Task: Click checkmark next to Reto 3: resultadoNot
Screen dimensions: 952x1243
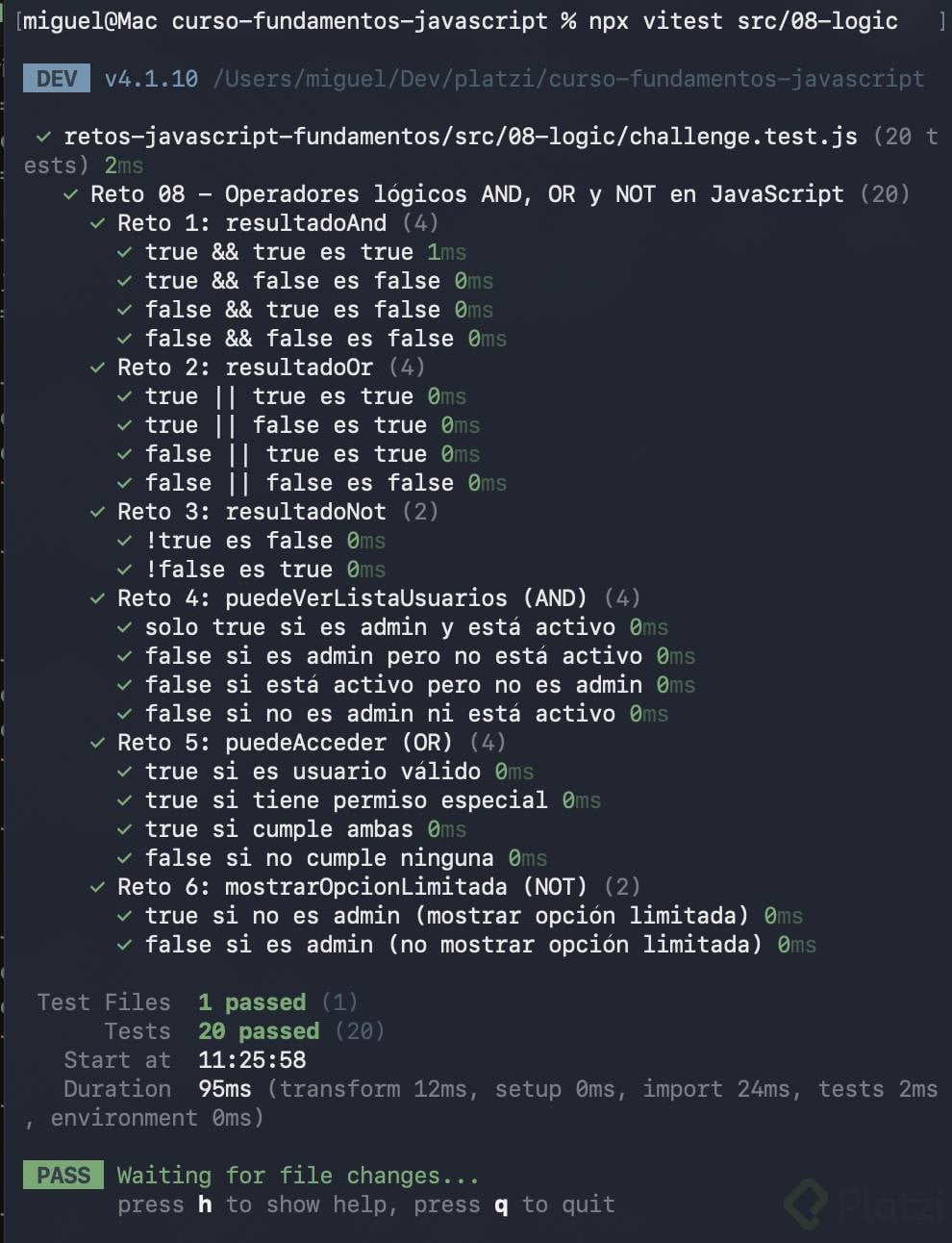Action: click(97, 512)
